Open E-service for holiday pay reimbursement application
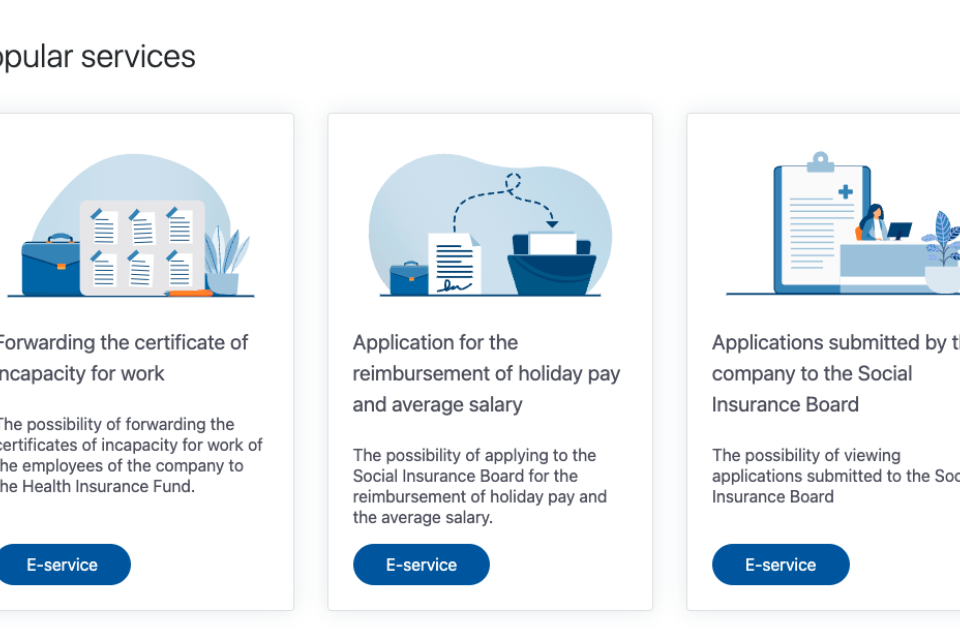 click(x=421, y=565)
